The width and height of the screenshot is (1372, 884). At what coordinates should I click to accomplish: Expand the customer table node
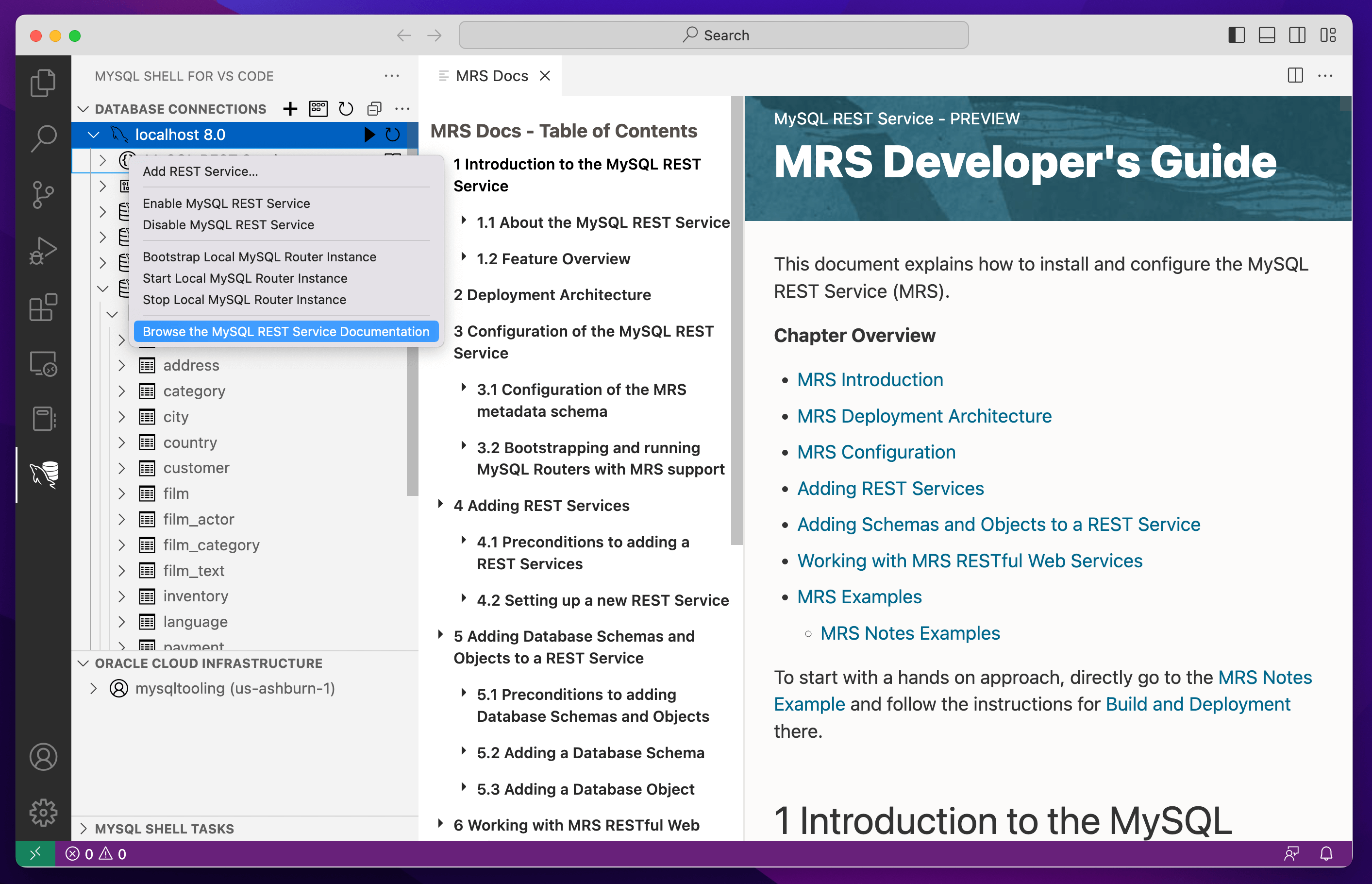coord(121,467)
